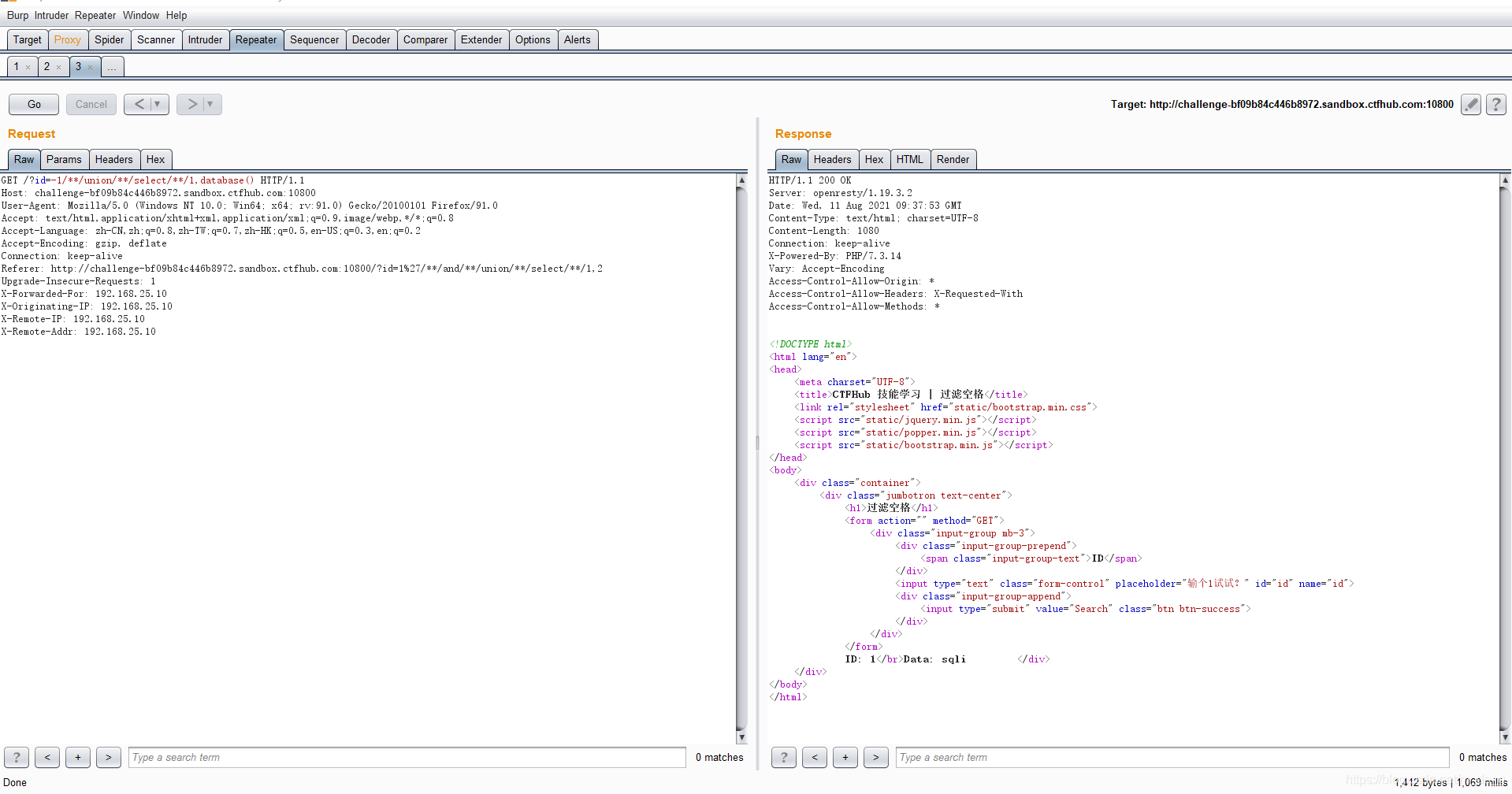Show the request Raw view

click(x=24, y=159)
